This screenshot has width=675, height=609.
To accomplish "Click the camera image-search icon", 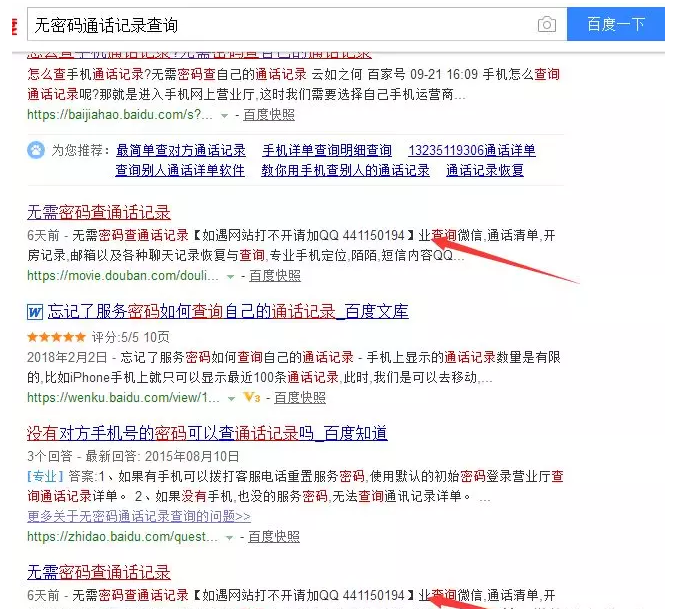I will (x=547, y=25).
